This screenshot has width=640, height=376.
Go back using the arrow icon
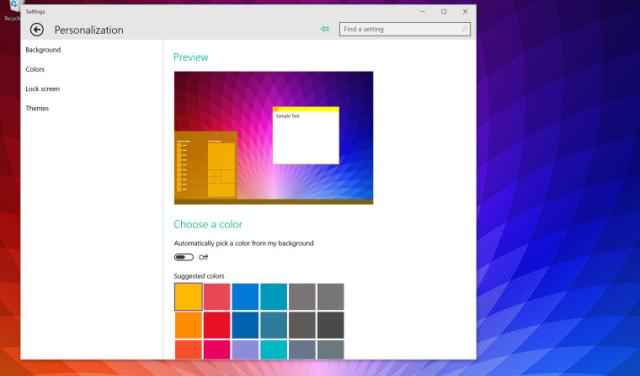click(37, 29)
